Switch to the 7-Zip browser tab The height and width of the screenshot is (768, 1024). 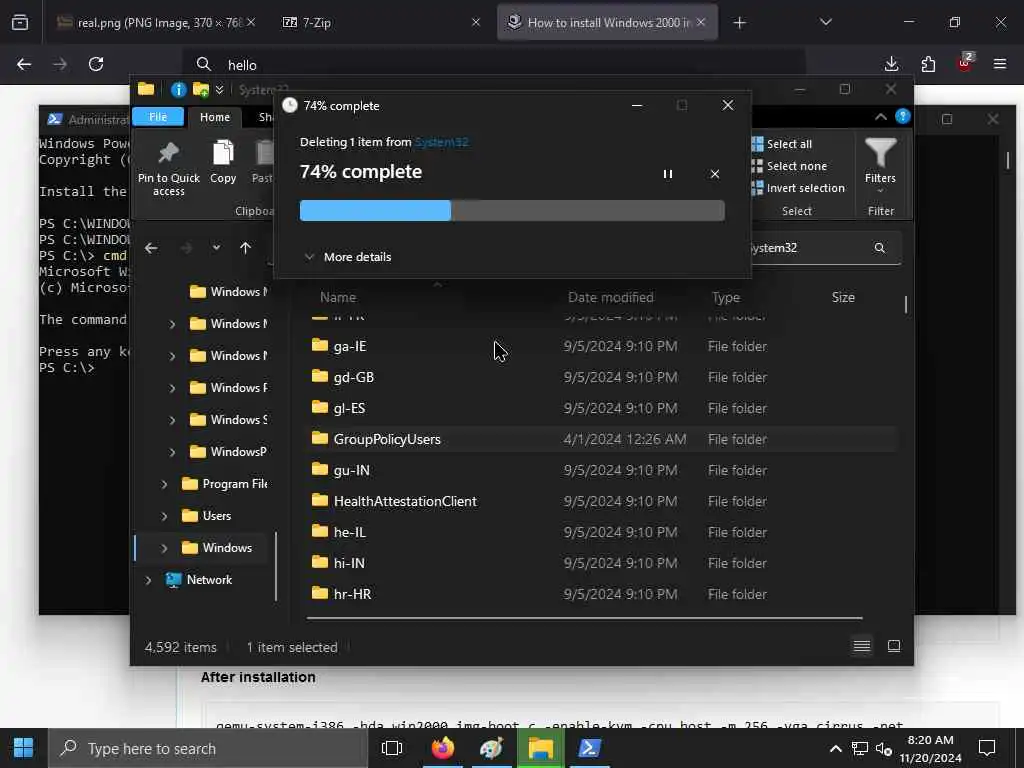(x=379, y=22)
